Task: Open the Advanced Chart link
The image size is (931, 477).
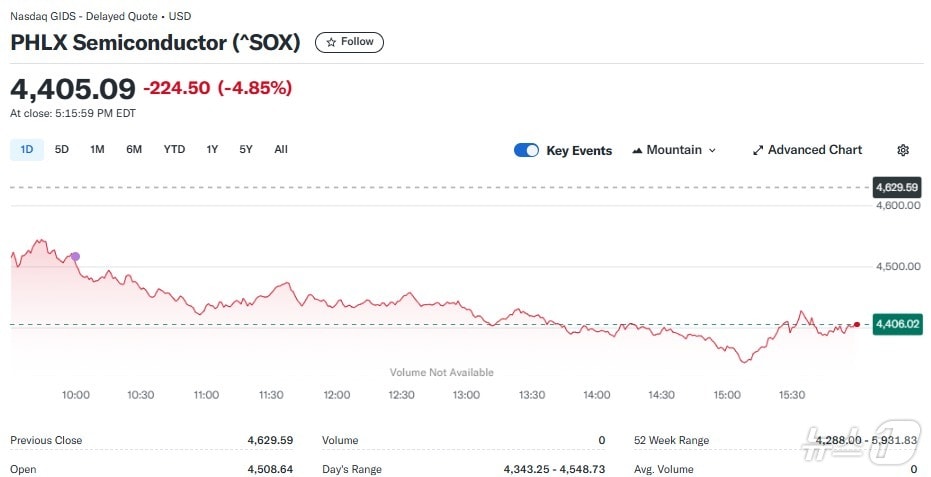Action: (814, 150)
